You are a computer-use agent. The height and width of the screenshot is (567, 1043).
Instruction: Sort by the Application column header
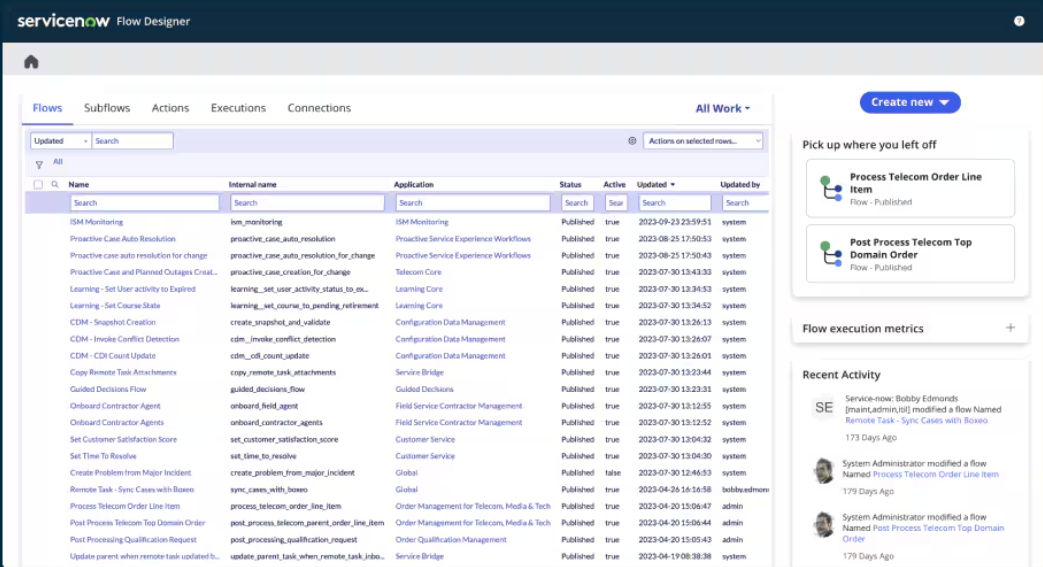pos(414,184)
